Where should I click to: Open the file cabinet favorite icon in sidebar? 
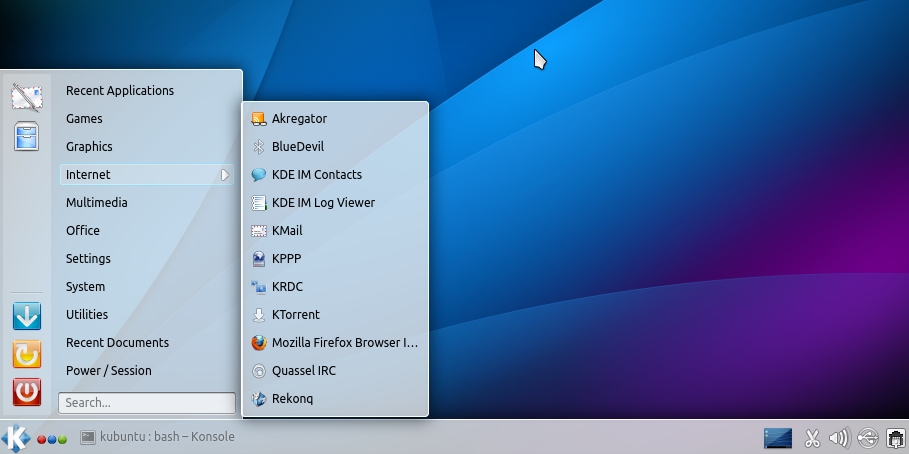point(27,136)
